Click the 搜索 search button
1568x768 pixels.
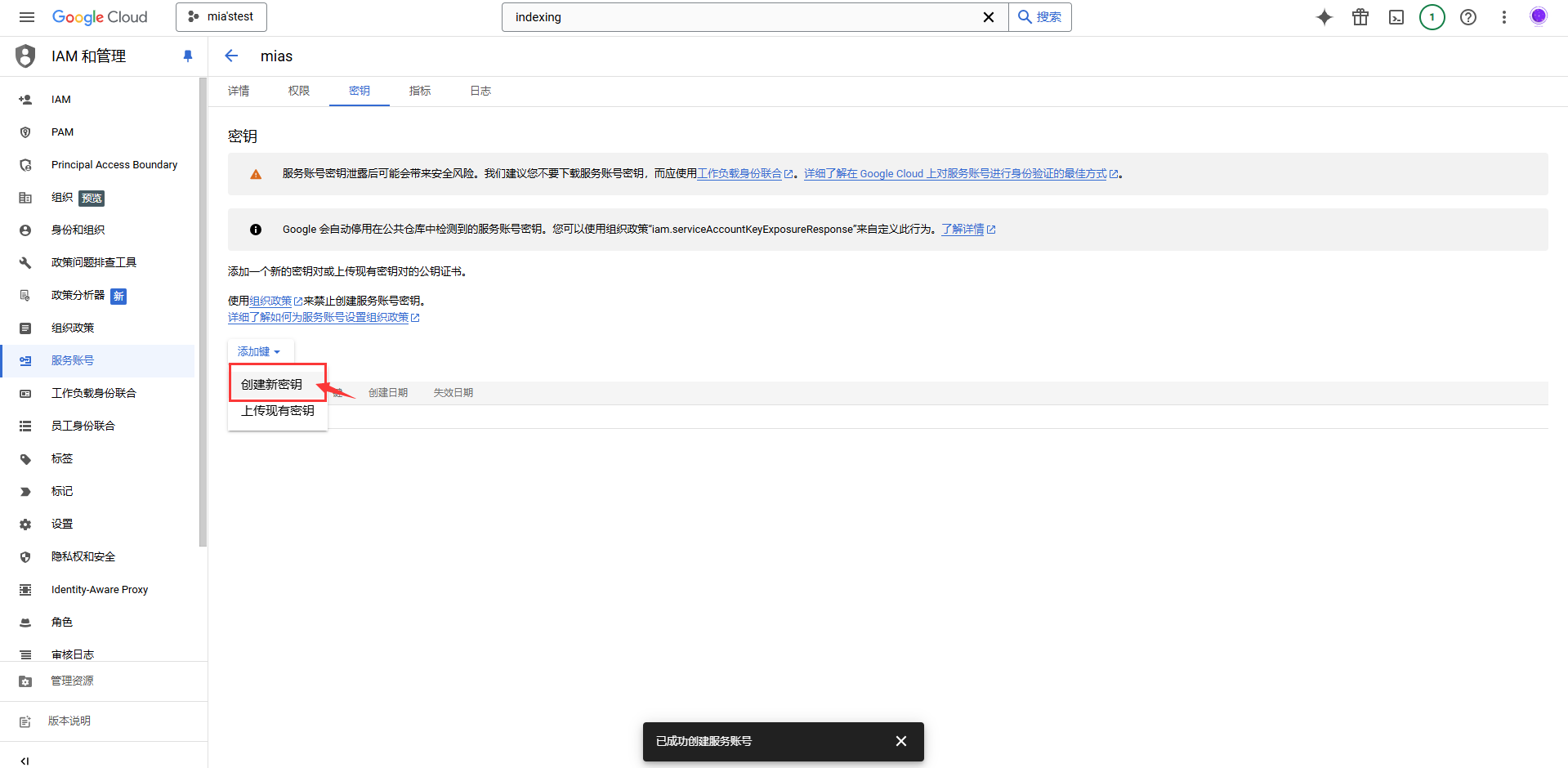pyautogui.click(x=1039, y=17)
